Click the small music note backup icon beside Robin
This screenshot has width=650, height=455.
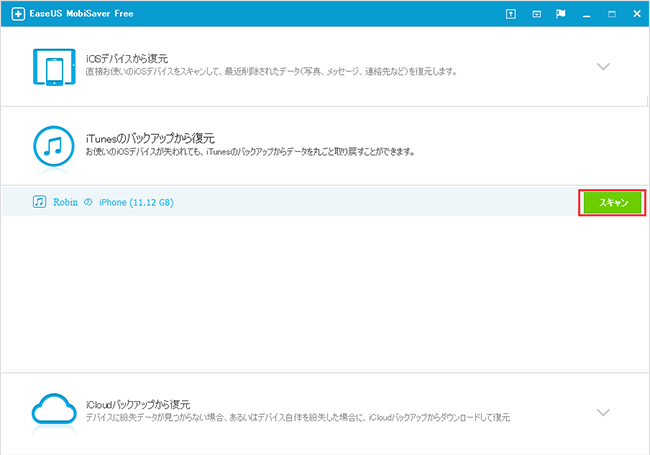pyautogui.click(x=39, y=202)
